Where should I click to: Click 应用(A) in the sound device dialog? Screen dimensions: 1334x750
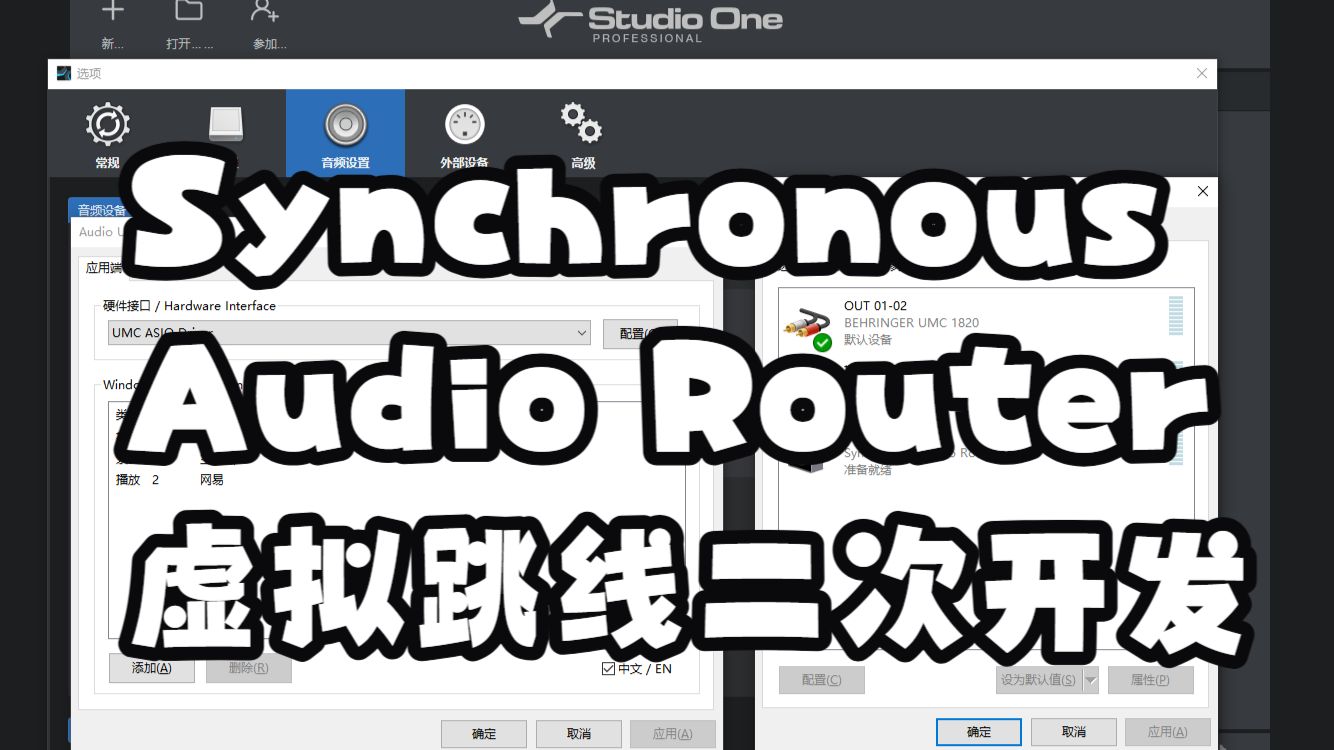pyautogui.click(x=1168, y=732)
